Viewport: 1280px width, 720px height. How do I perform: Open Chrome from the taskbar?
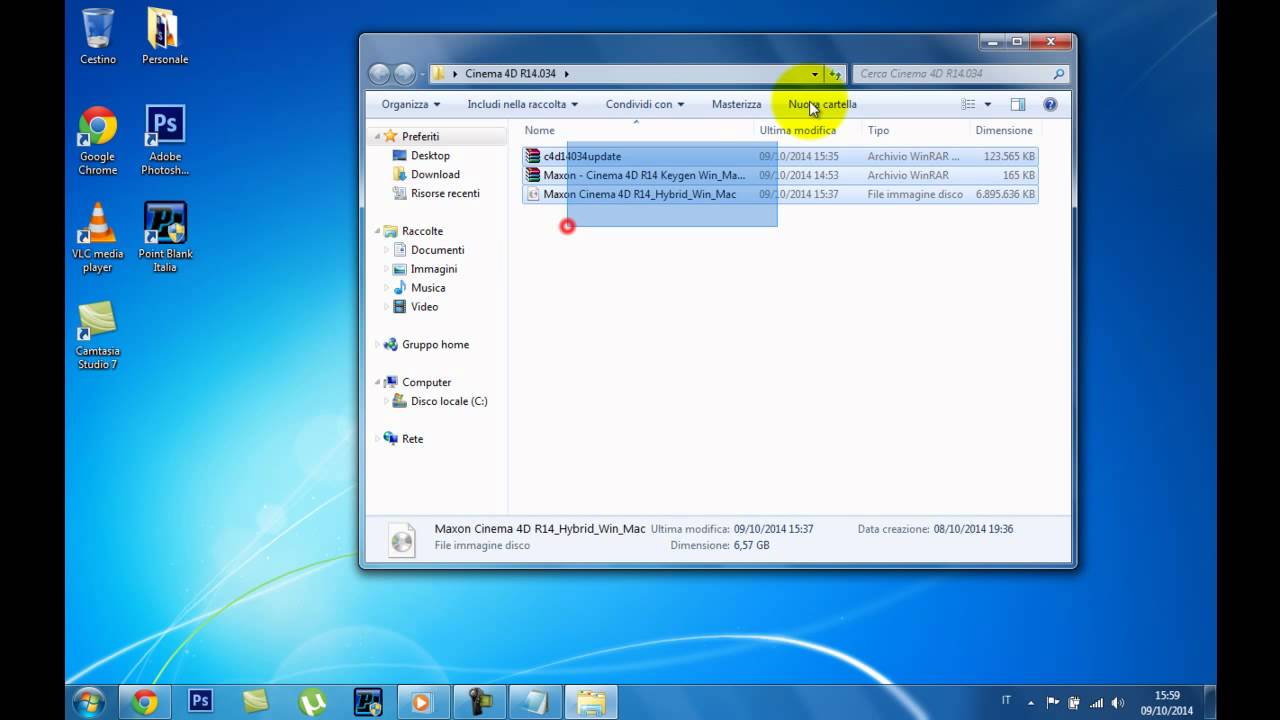145,702
